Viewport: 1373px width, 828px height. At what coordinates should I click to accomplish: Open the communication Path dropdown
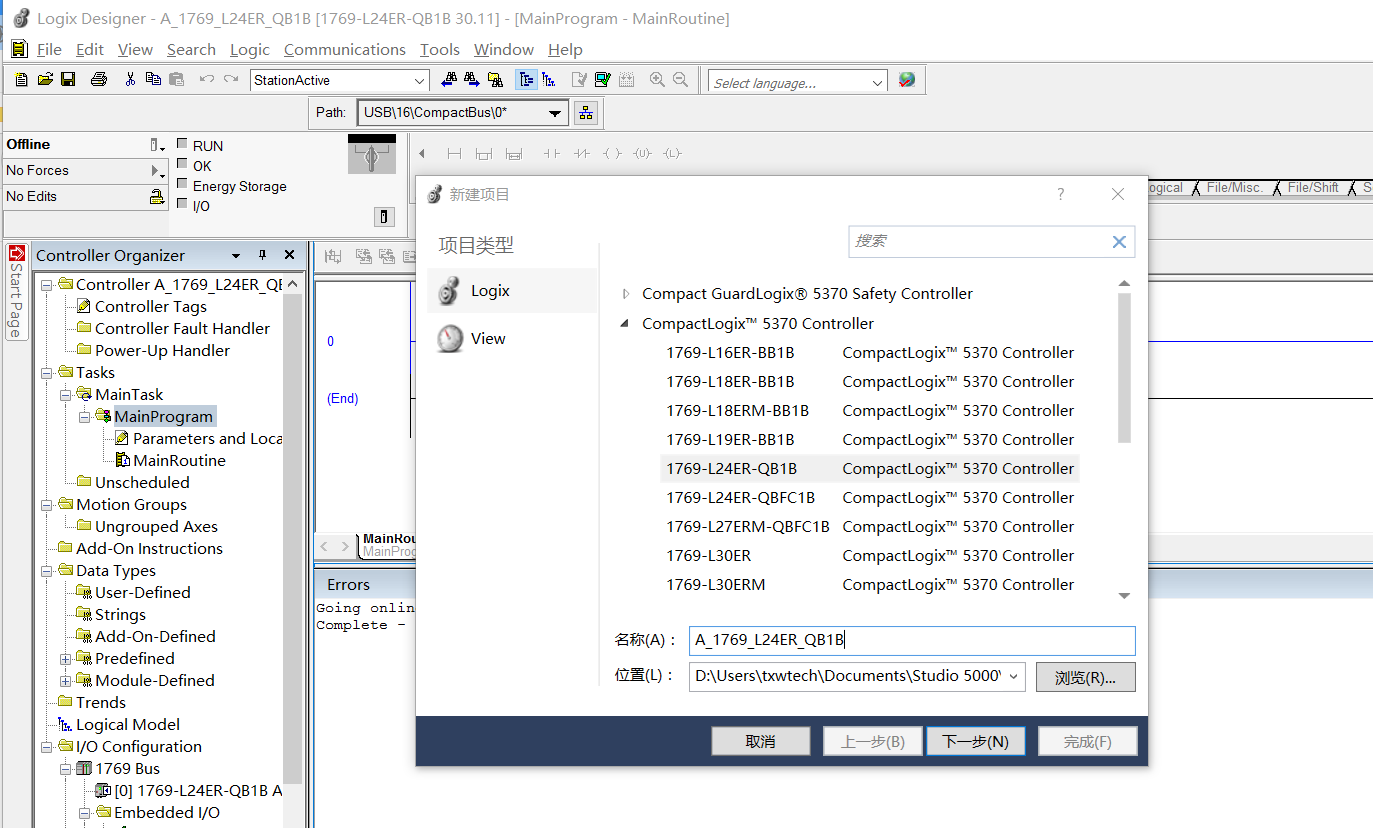tap(555, 113)
